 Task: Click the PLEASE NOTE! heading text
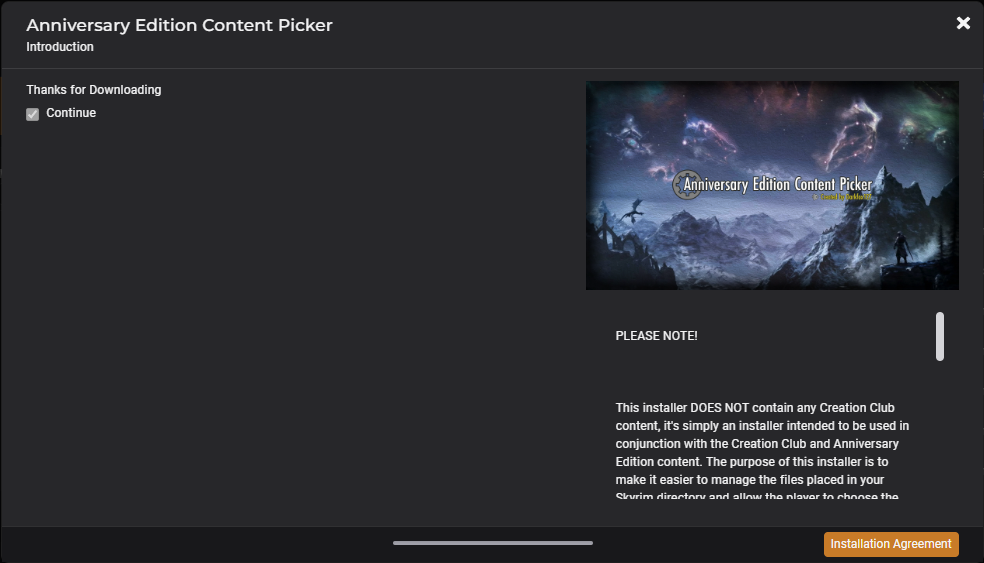point(656,336)
